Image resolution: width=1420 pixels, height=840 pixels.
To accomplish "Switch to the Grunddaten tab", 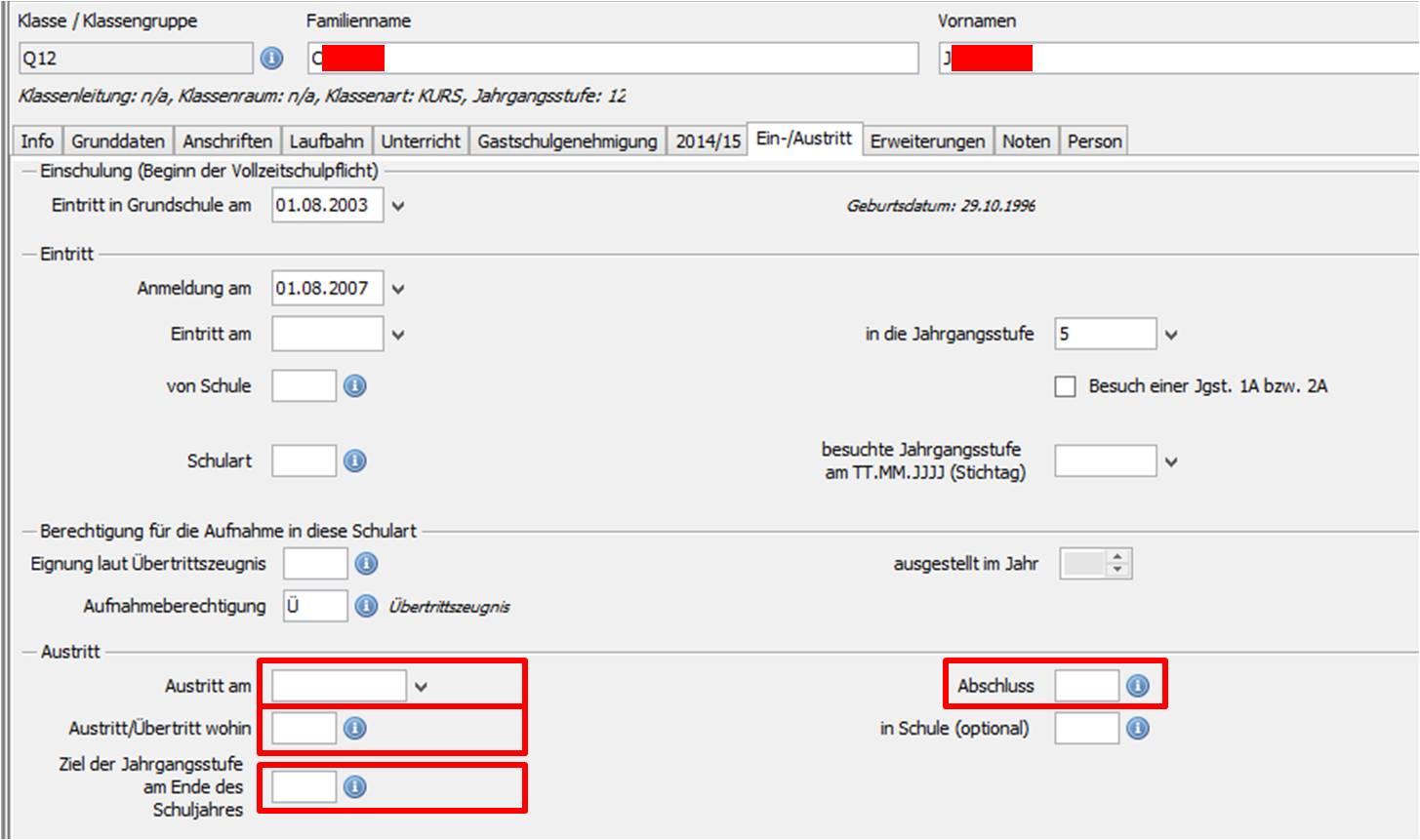I will (x=118, y=140).
